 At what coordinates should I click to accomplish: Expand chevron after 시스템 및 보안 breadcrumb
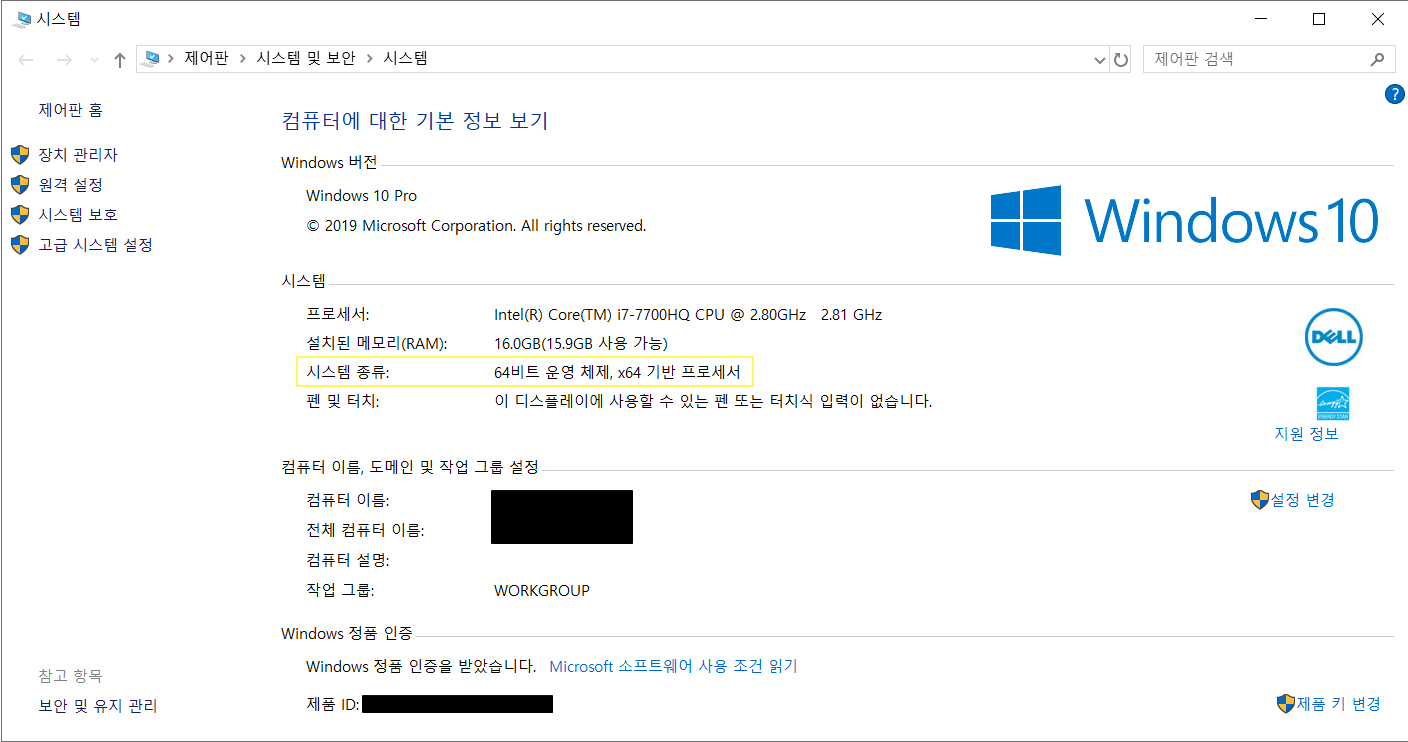[370, 59]
